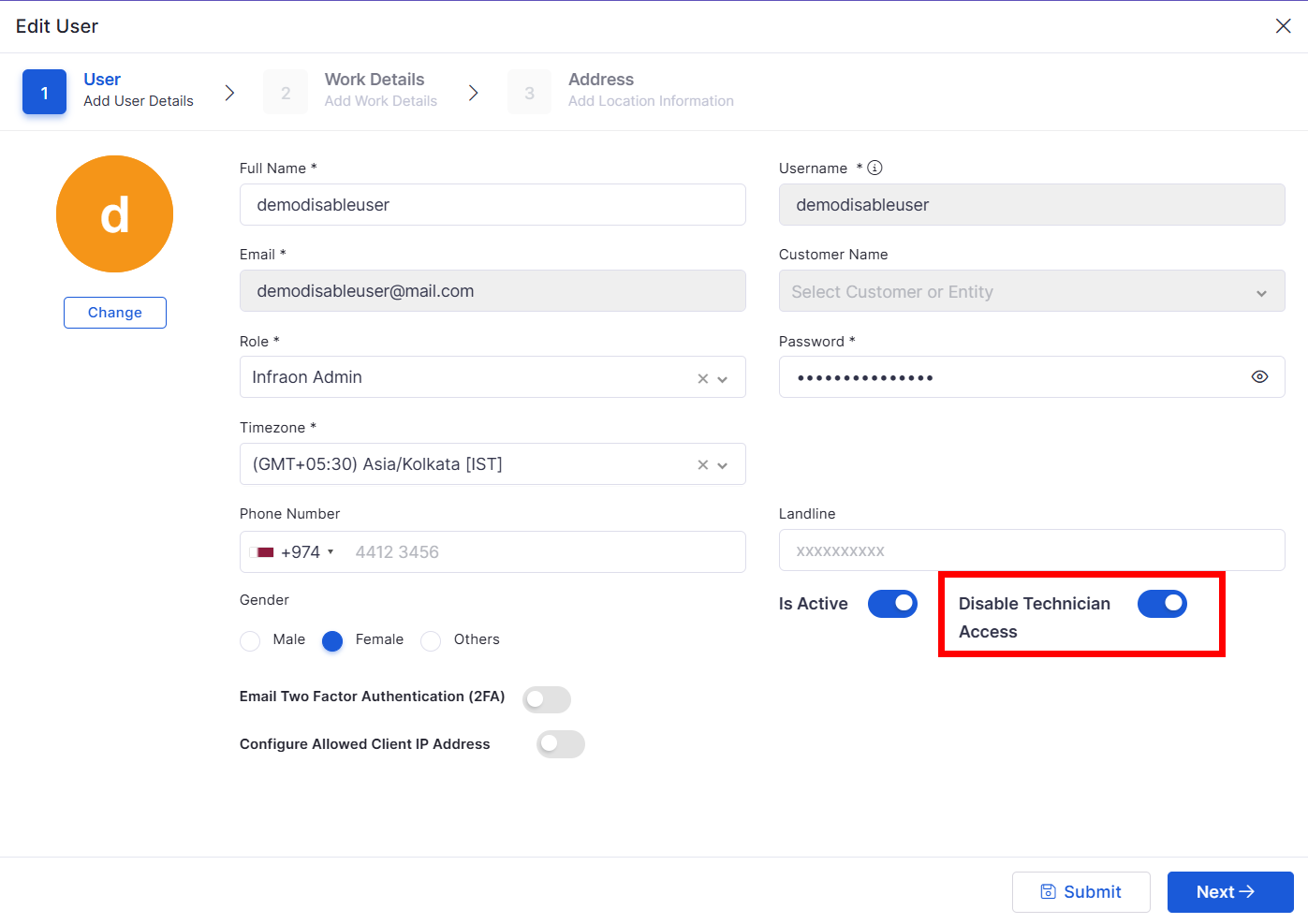
Task: Open the Work Details step
Action: pos(375,80)
